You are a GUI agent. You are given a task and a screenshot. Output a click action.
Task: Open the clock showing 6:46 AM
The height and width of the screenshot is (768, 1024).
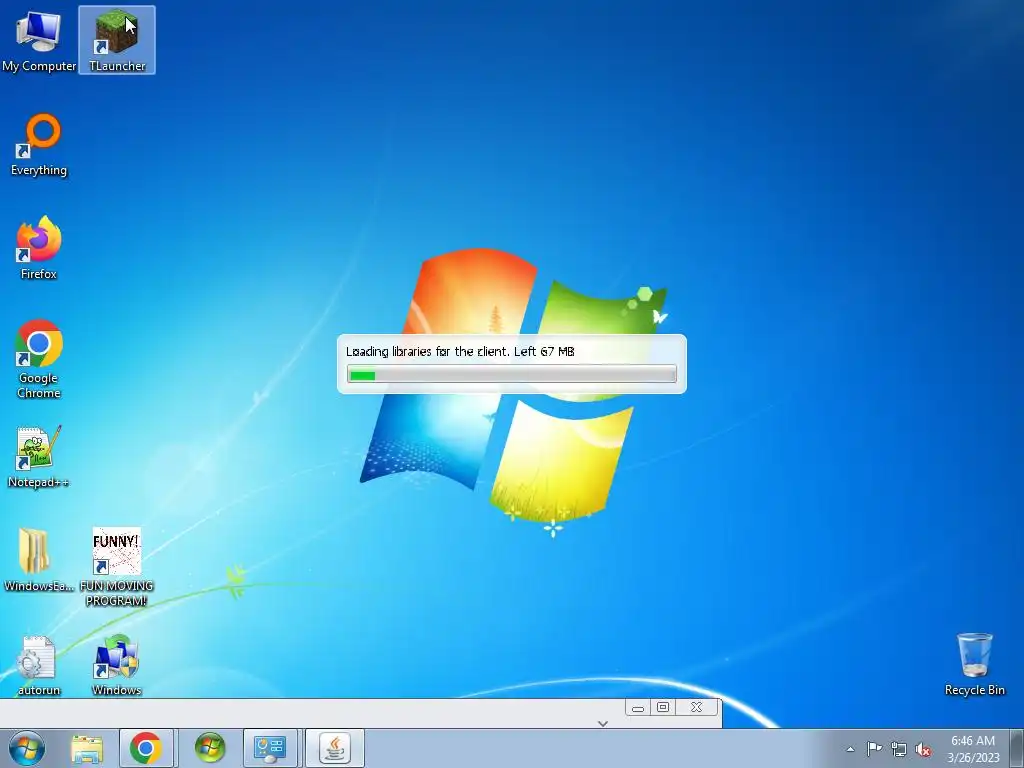click(x=973, y=749)
